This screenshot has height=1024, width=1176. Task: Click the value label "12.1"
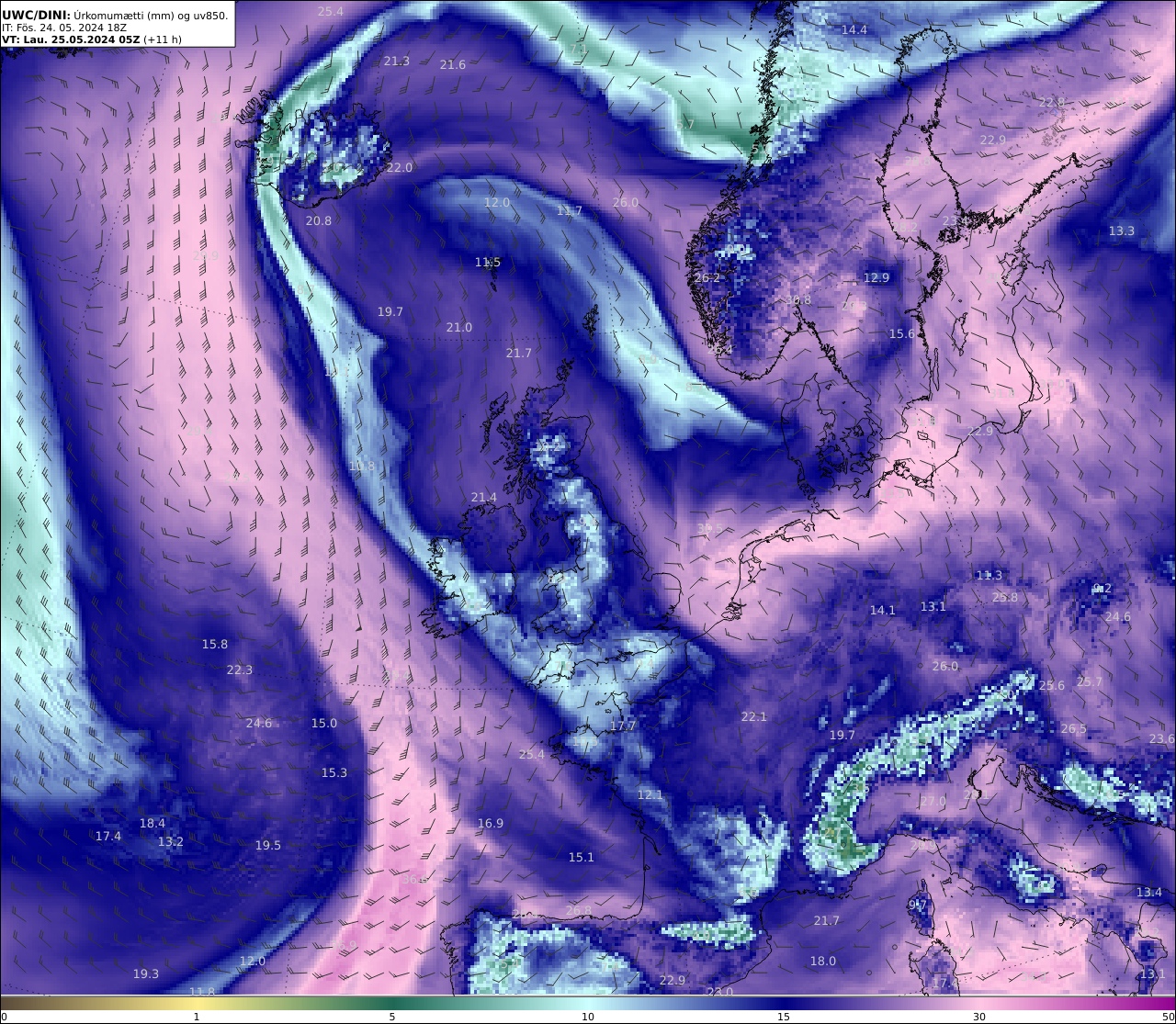pyautogui.click(x=650, y=795)
